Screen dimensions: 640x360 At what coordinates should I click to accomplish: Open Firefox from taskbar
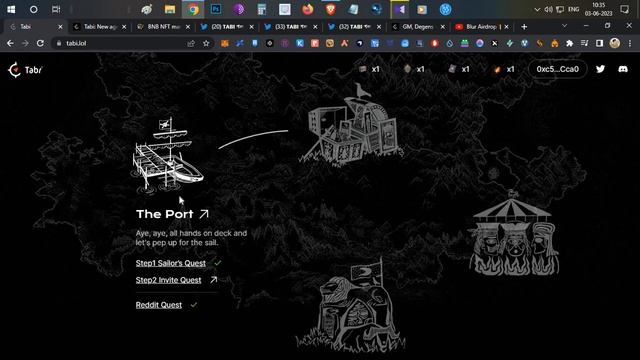308,9
